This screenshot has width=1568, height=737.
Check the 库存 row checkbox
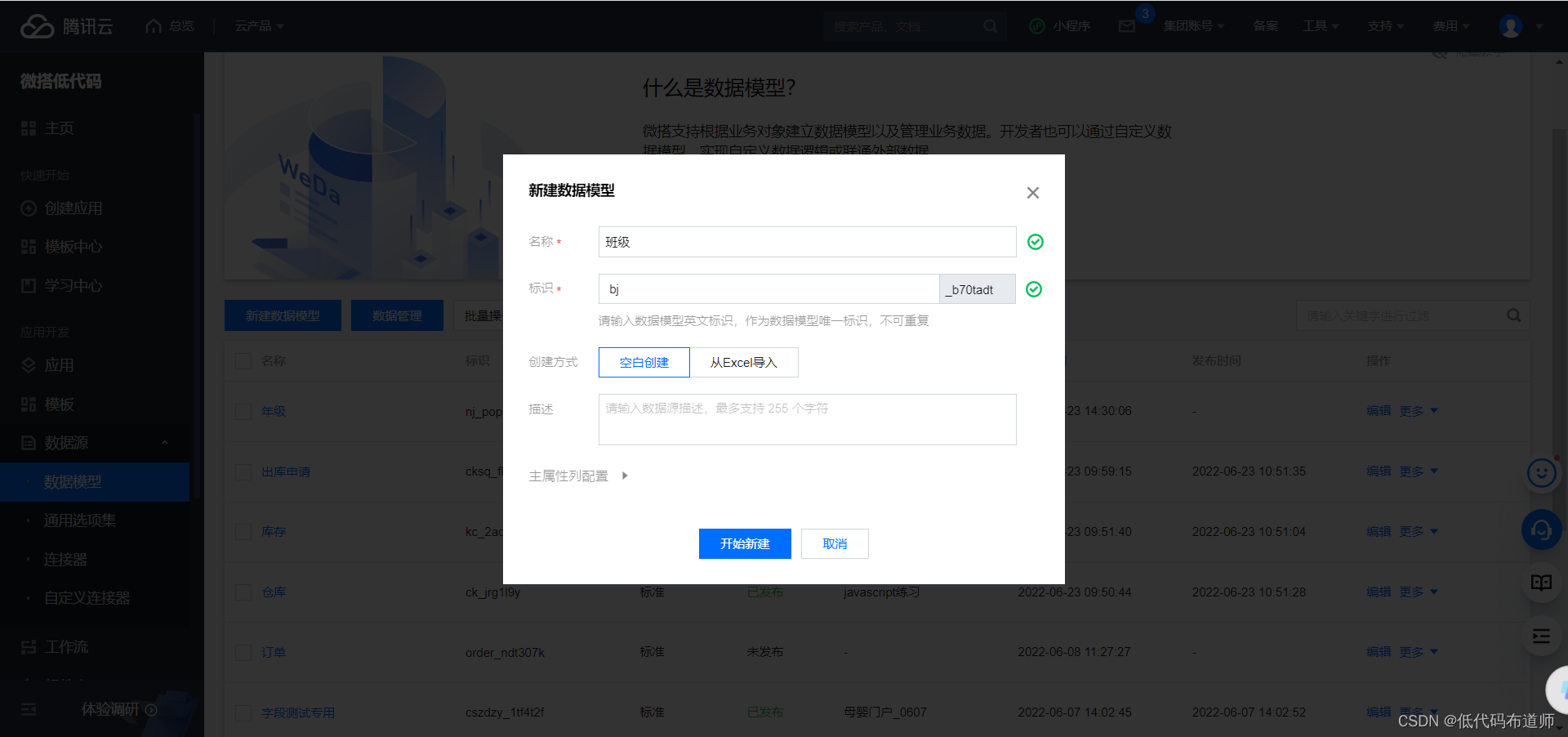click(x=243, y=532)
